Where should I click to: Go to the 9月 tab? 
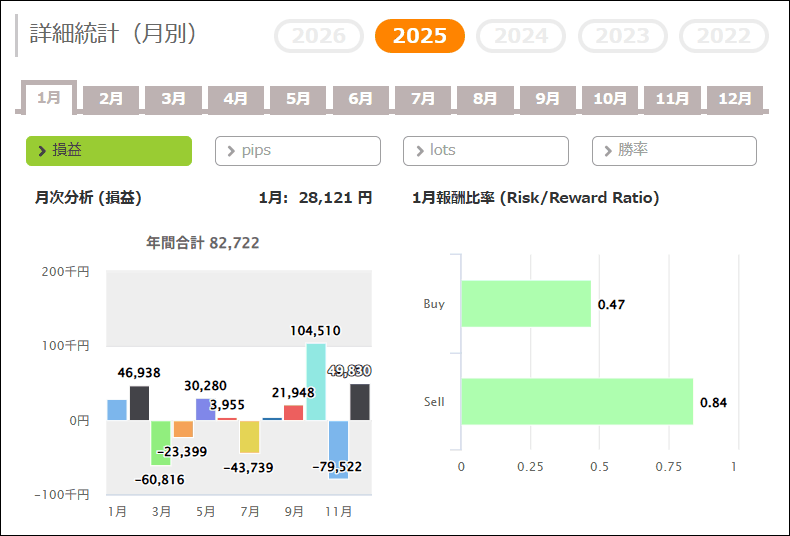[x=548, y=99]
